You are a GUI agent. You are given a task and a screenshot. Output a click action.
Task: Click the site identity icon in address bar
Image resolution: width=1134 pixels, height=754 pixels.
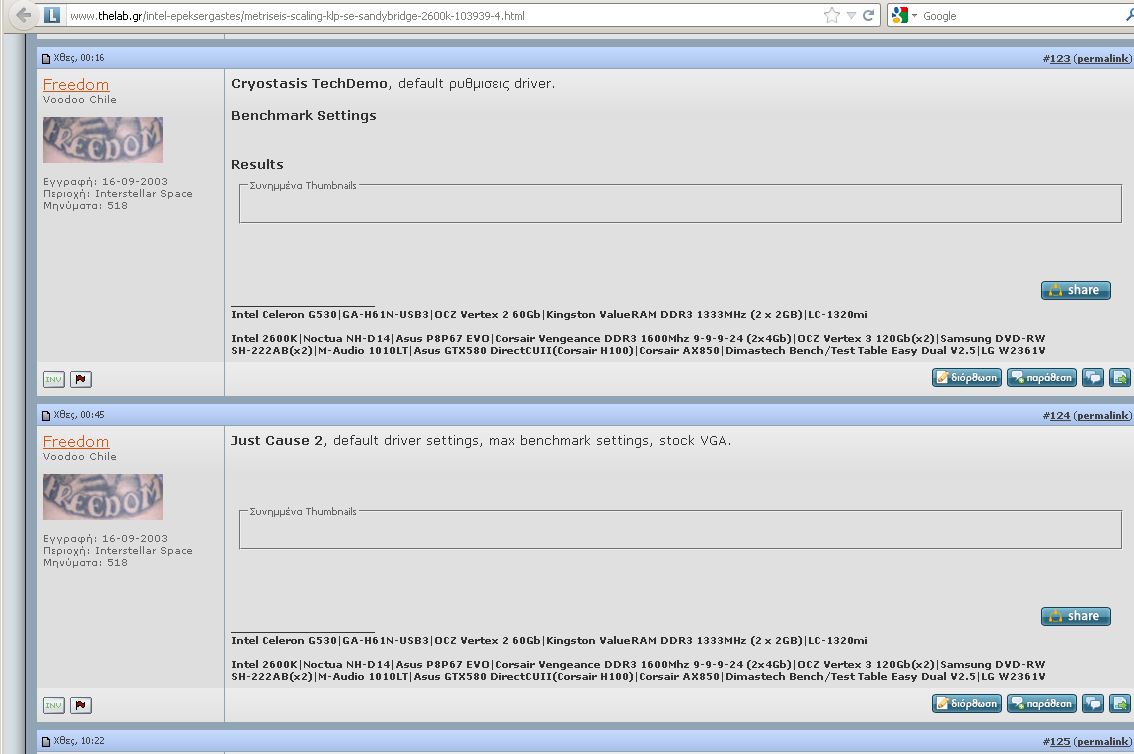[x=52, y=14]
